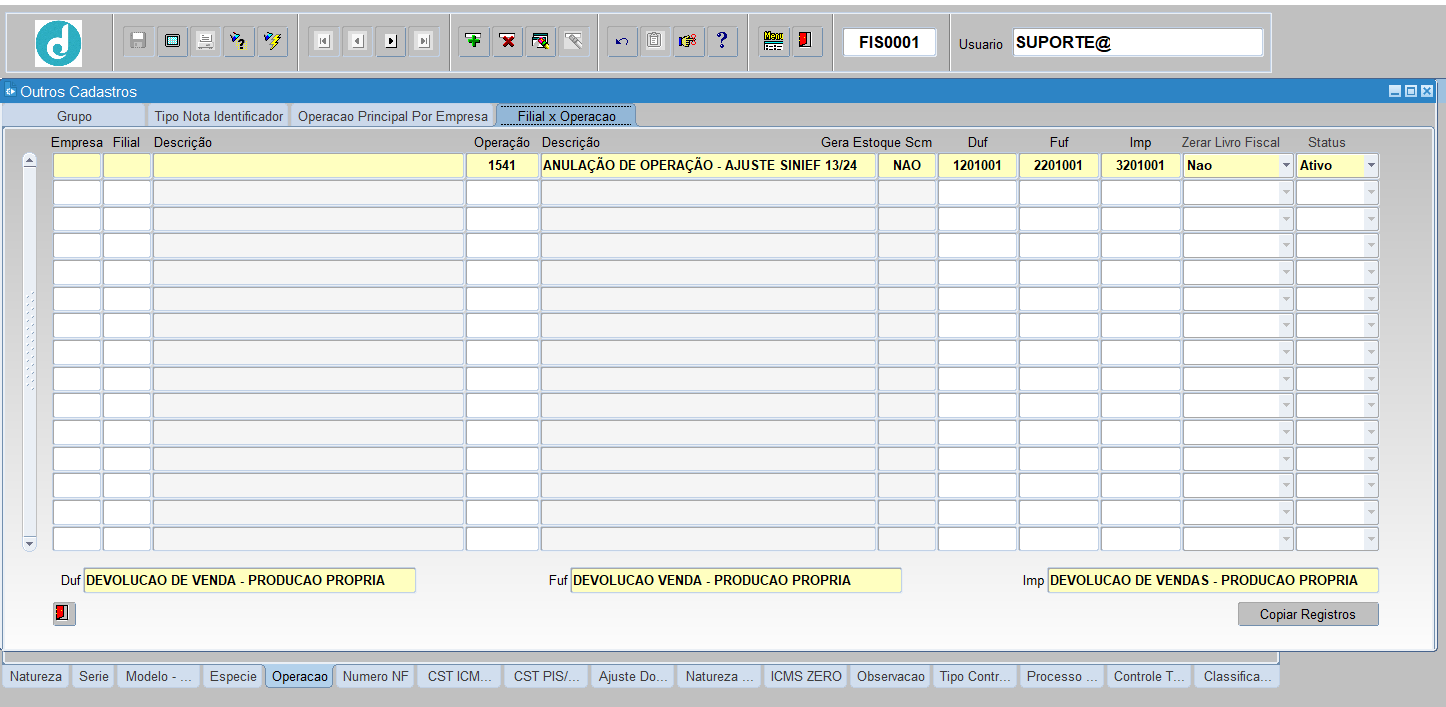The image size is (1446, 707).
Task: Click Duf description 'DEVOLUCAO DE VENDA - PRODUCAO PROPRIA'
Action: [249, 580]
